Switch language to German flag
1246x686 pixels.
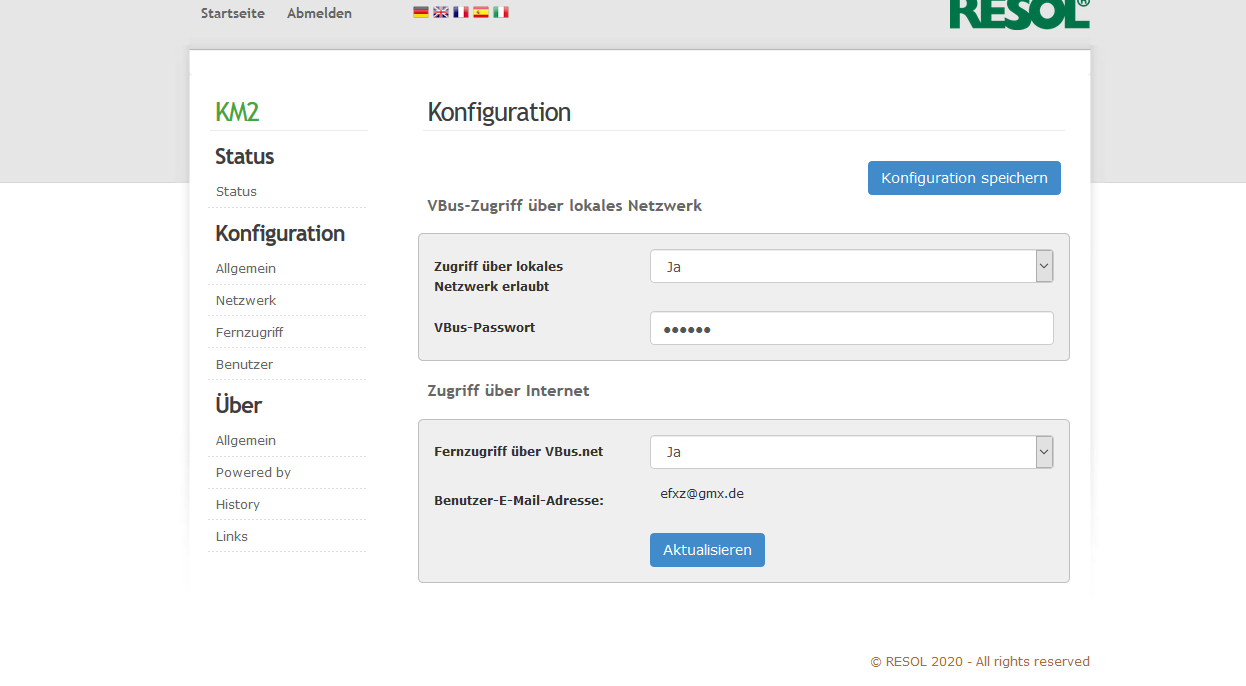pos(421,12)
